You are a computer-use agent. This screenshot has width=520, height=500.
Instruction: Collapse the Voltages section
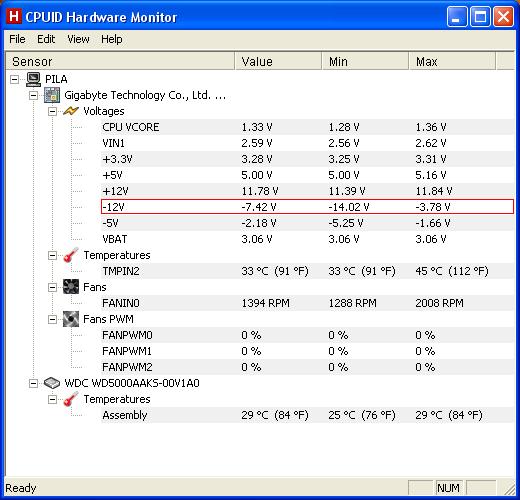pos(52,111)
